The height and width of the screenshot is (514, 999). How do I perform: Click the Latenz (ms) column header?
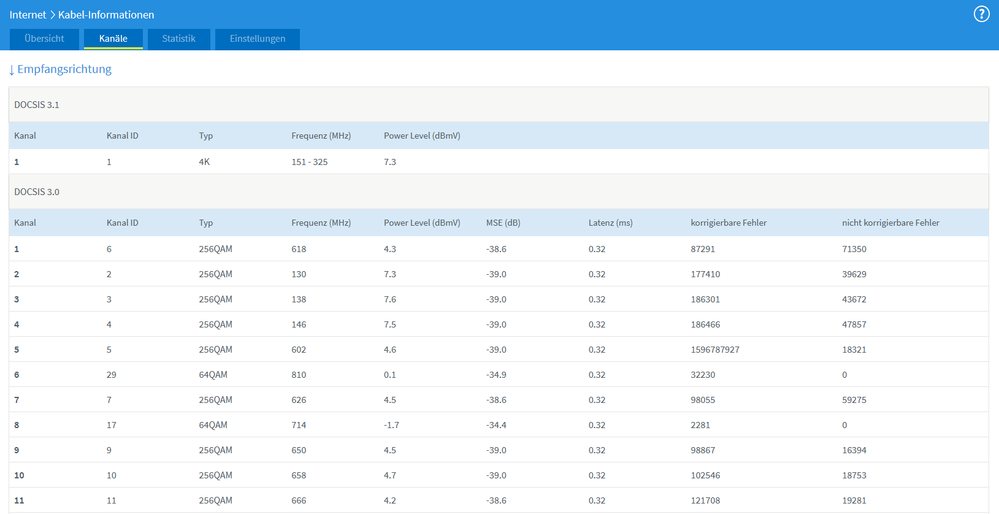coord(610,223)
